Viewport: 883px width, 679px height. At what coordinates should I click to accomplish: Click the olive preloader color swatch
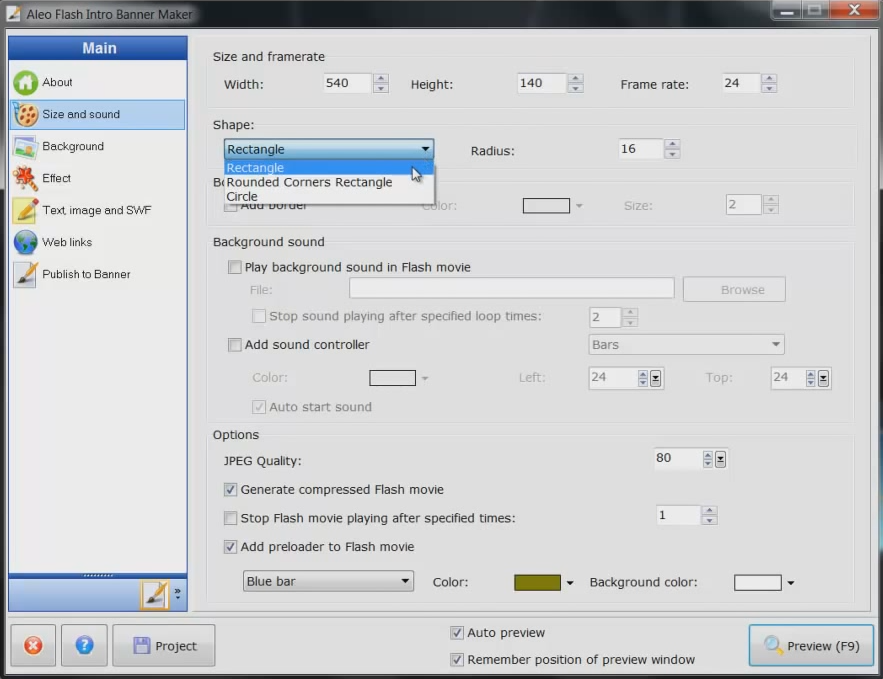pos(537,583)
